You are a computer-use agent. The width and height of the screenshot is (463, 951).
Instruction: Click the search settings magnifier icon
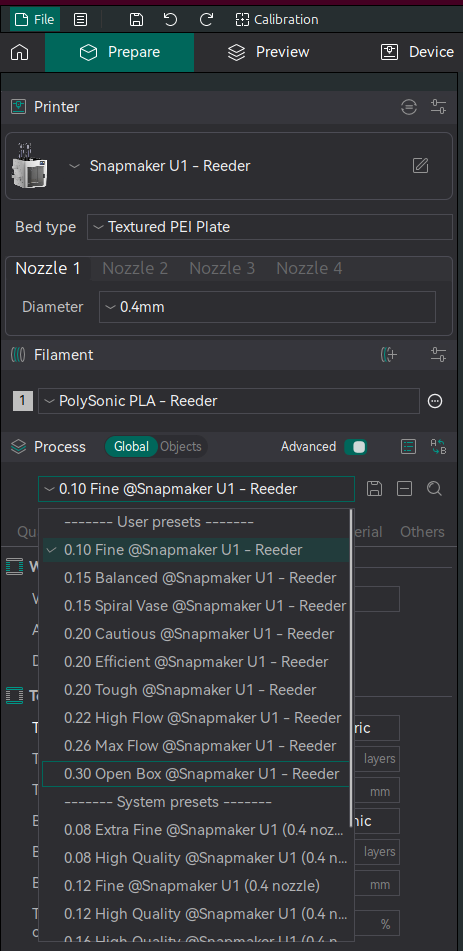[434, 489]
